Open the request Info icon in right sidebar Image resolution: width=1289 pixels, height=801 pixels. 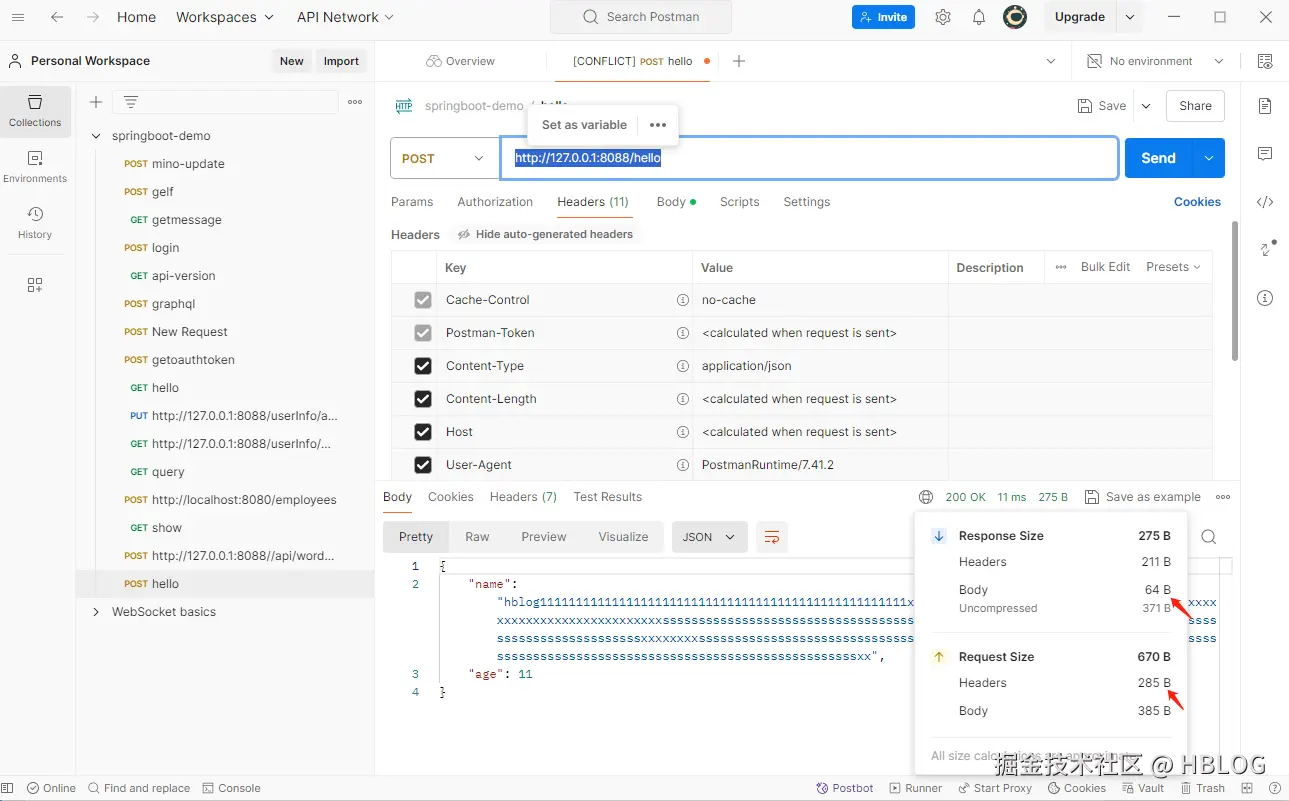coord(1265,298)
